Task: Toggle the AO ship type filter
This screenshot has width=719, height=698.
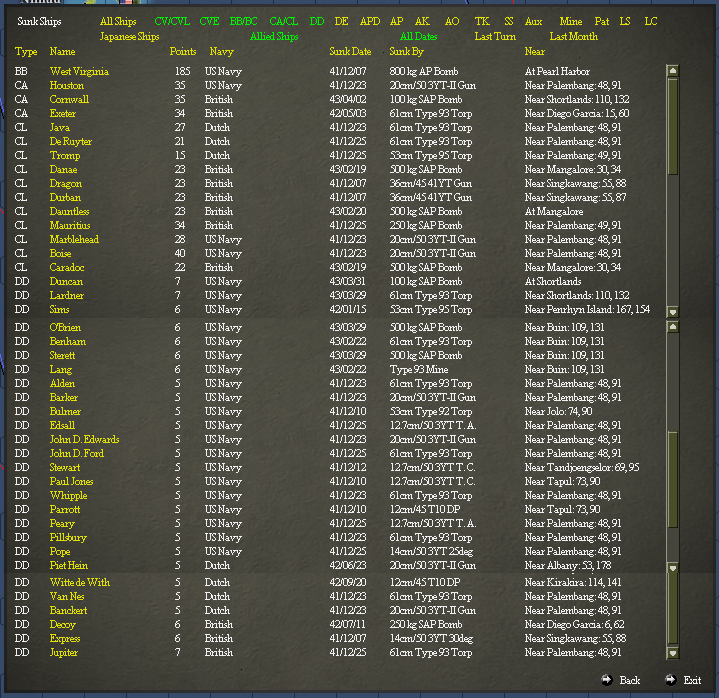Action: 452,22
